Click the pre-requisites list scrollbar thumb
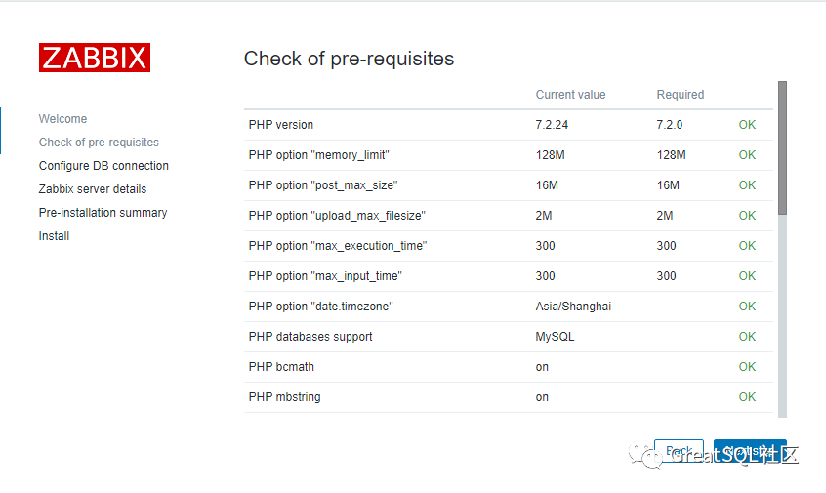Screen dimensions: 826x493 782,147
